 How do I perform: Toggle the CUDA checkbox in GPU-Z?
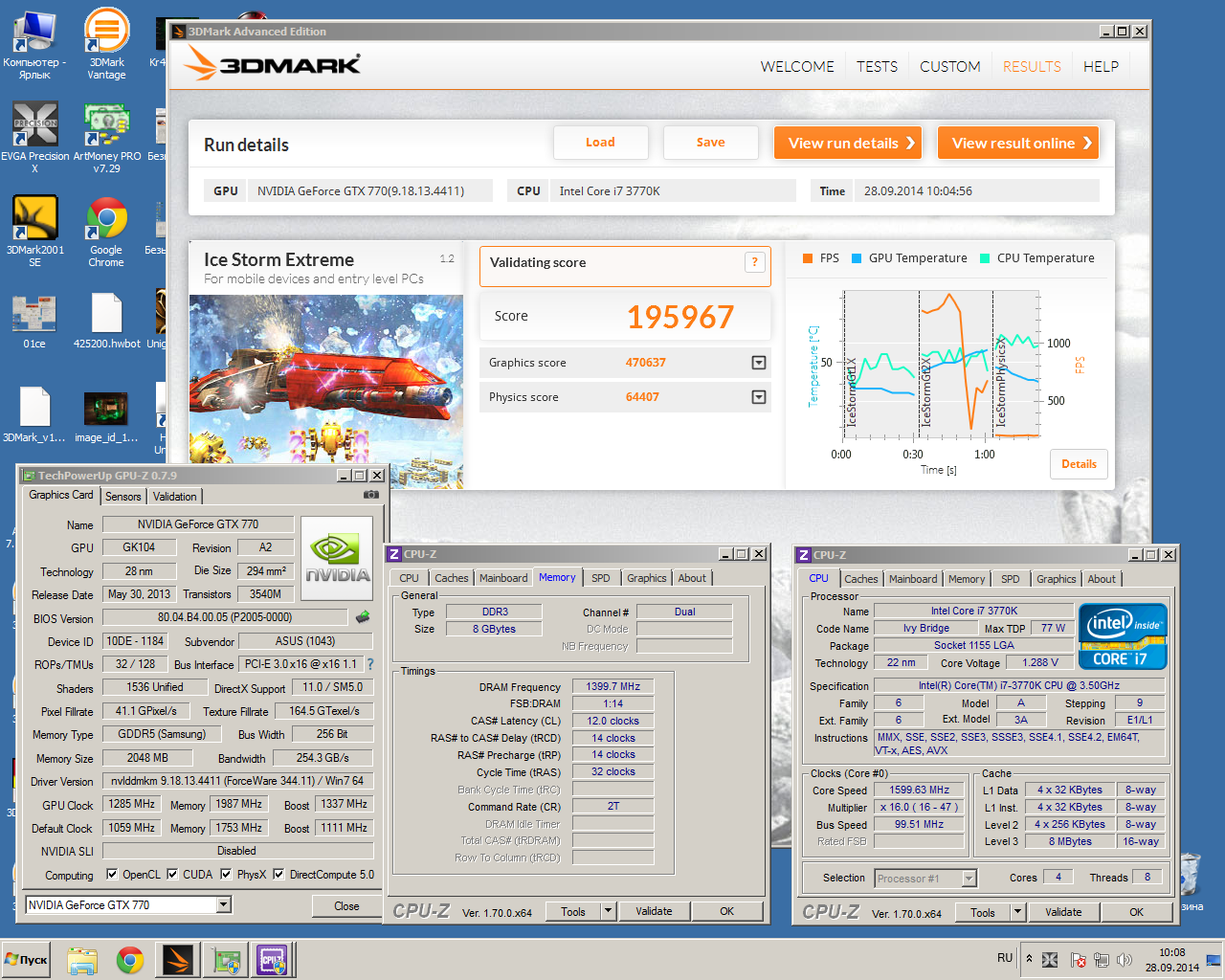[172, 874]
